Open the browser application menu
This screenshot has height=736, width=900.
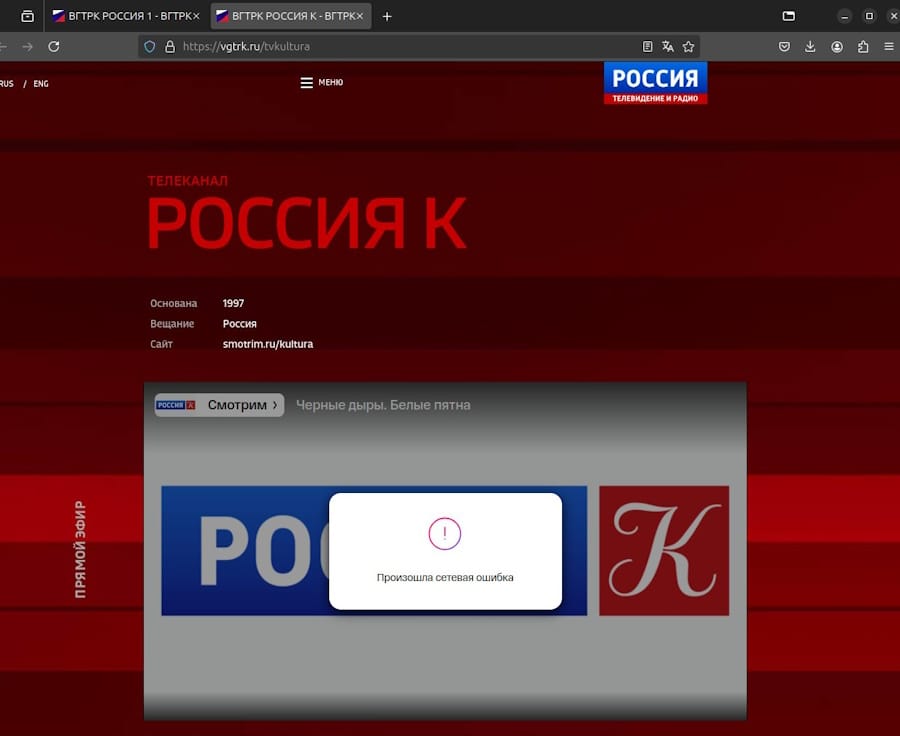tap(889, 47)
